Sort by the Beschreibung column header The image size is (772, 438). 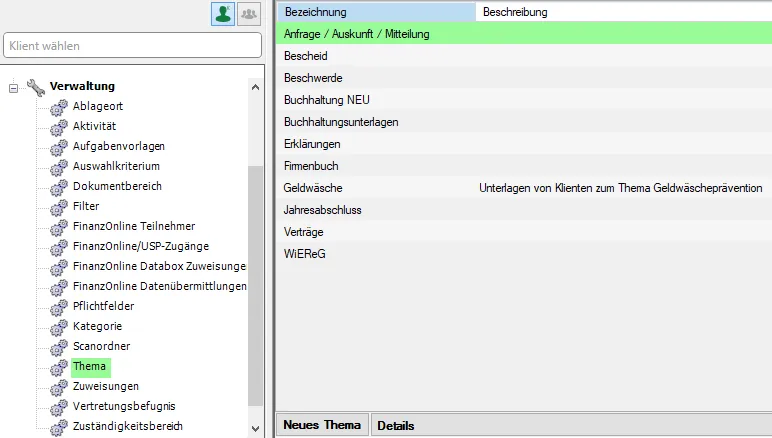click(623, 12)
